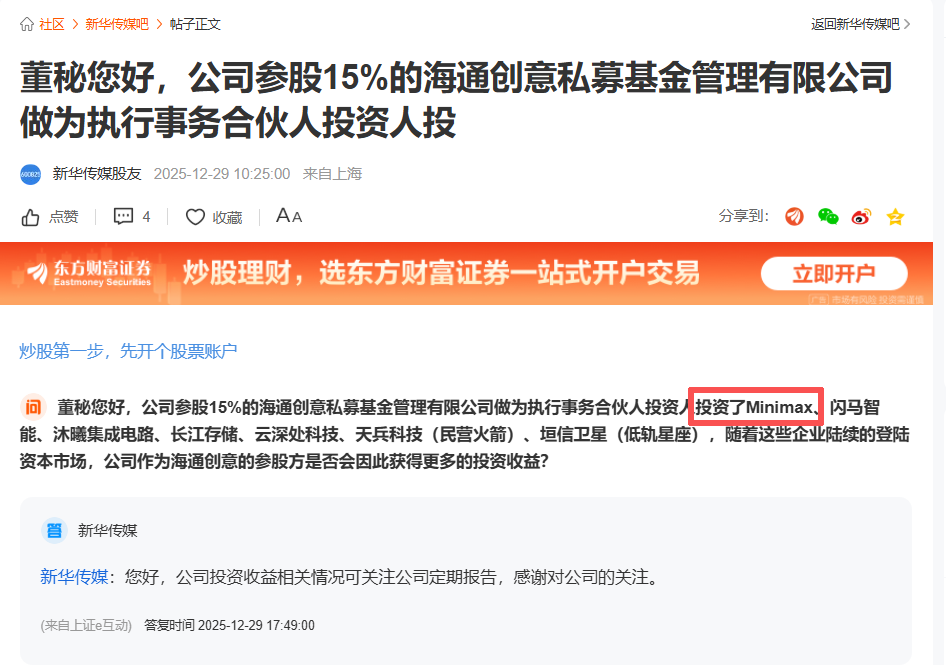Go to 新华传媒吧 breadcrumb link
This screenshot has height=665, width=946.
tap(116, 24)
